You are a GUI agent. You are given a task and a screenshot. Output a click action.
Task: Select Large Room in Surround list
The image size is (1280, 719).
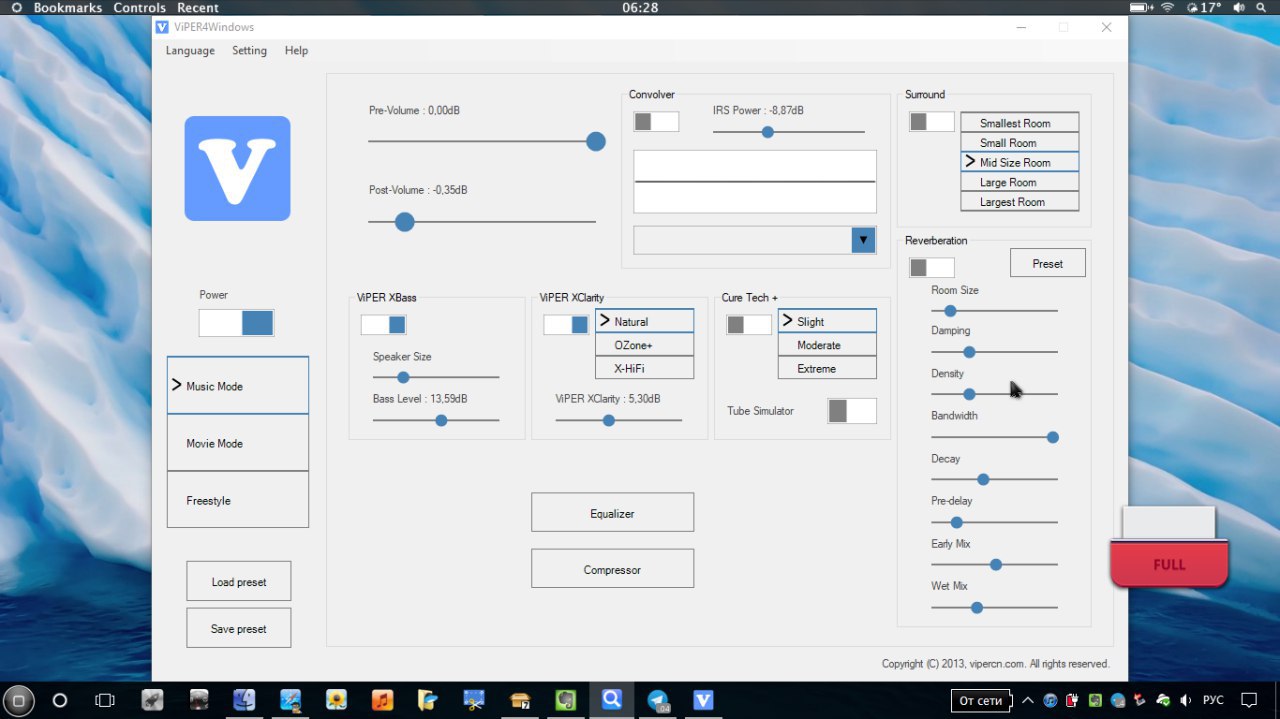click(x=1020, y=182)
